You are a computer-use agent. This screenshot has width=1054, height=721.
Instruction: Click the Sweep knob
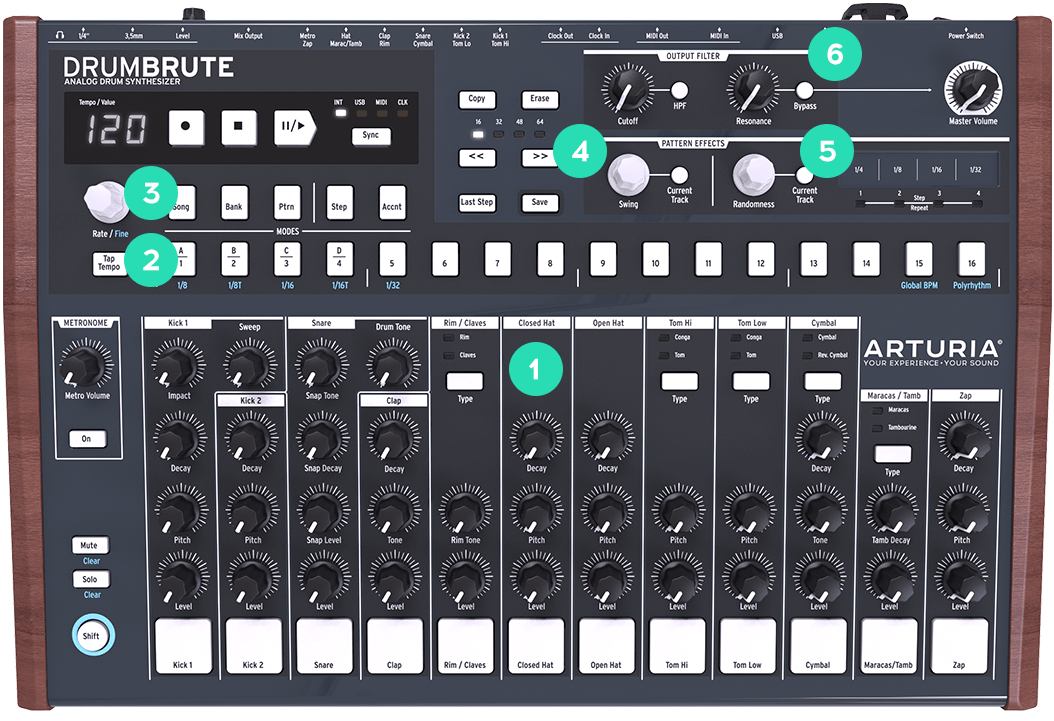point(249,364)
